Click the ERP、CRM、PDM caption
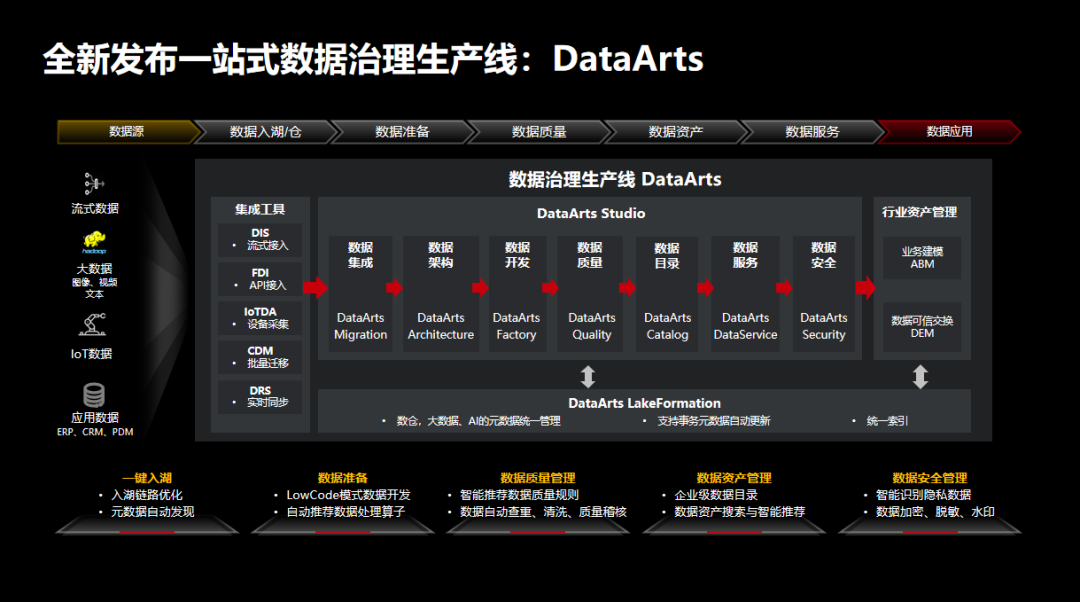 pyautogui.click(x=95, y=432)
